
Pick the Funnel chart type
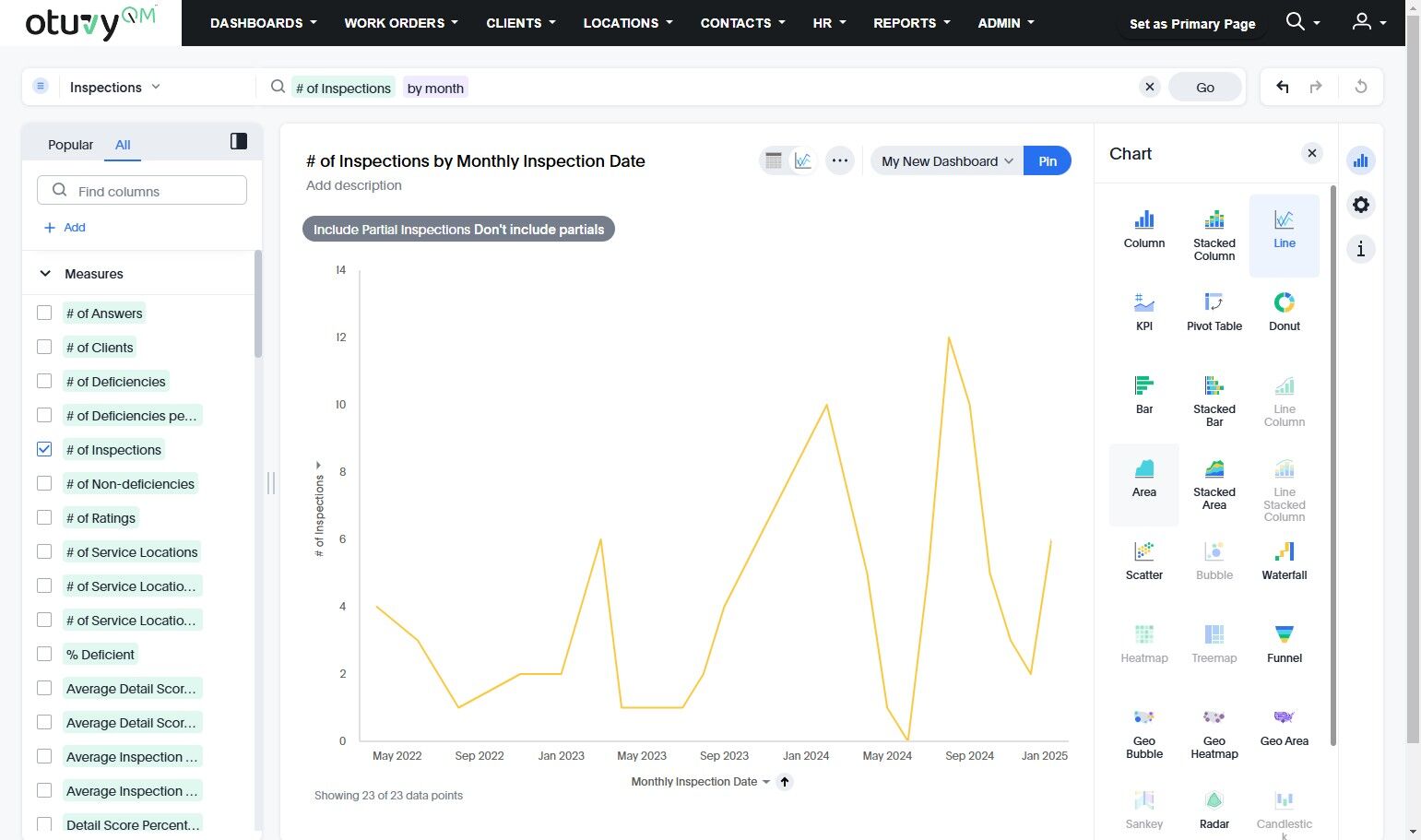tap(1284, 644)
